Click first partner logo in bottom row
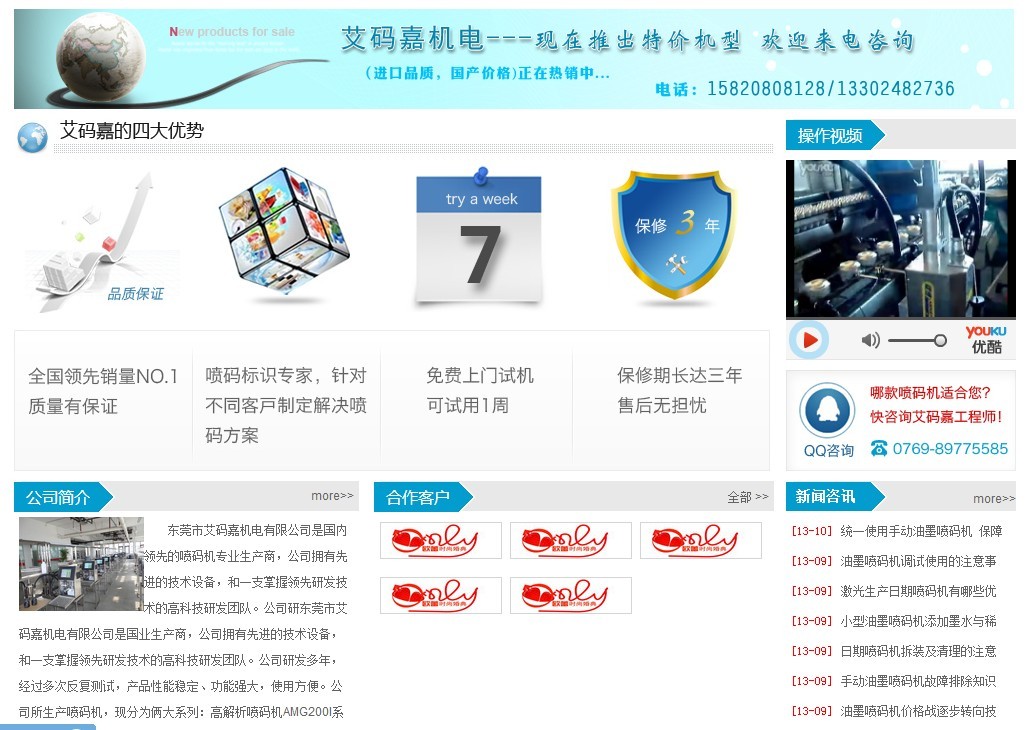The width and height of the screenshot is (1032, 730). (x=441, y=596)
